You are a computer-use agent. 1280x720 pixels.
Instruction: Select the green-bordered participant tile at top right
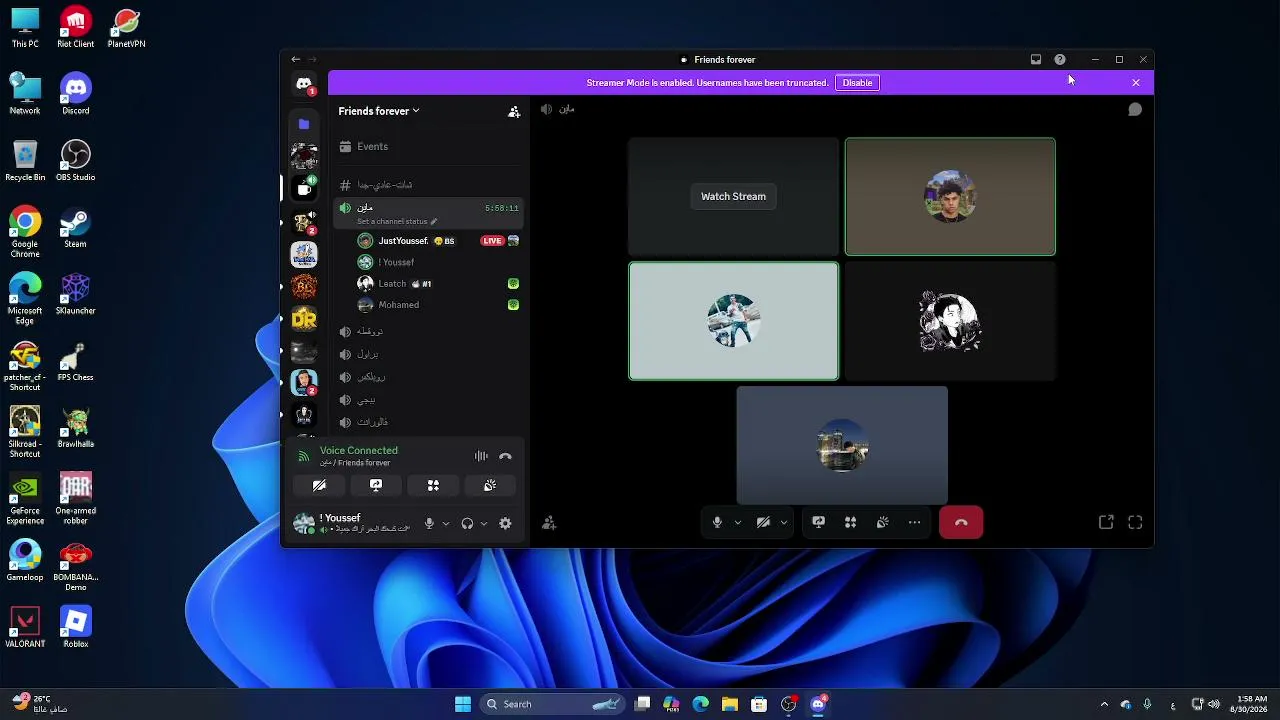point(950,197)
